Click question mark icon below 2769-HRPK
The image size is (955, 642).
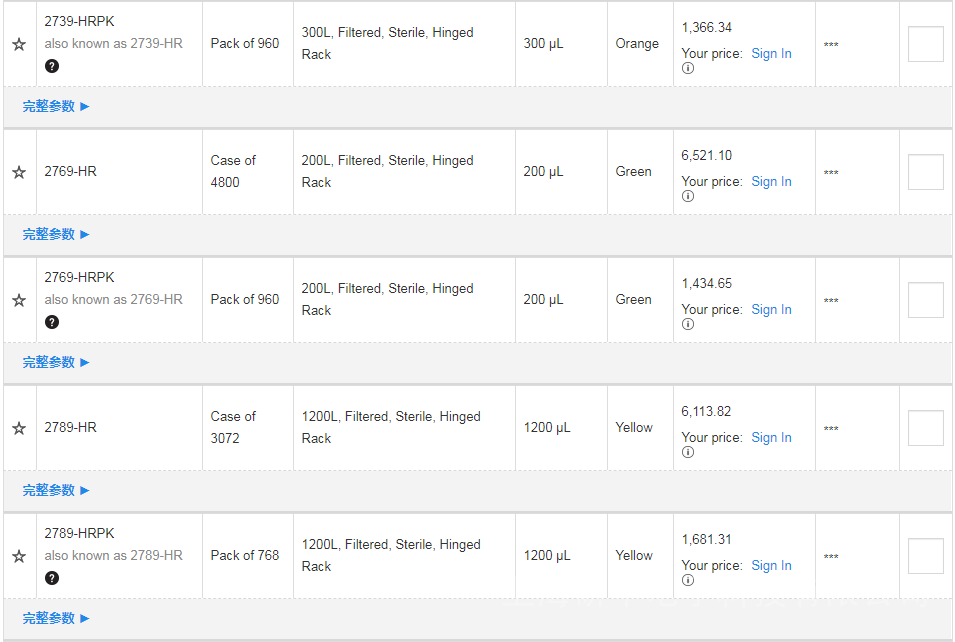point(52,322)
